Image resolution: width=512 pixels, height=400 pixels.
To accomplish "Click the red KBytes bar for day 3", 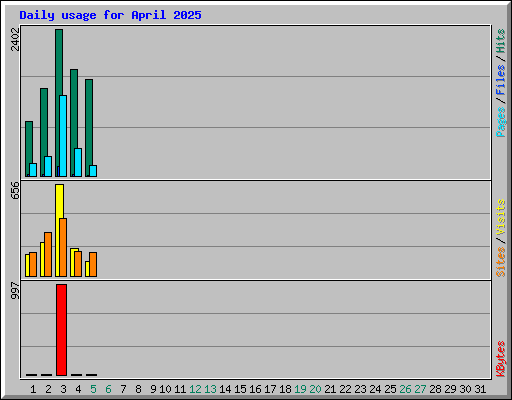I will tap(61, 330).
